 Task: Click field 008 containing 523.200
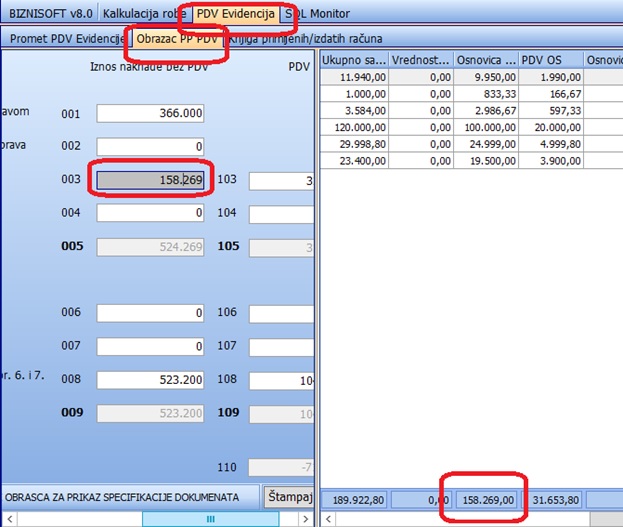click(x=152, y=380)
